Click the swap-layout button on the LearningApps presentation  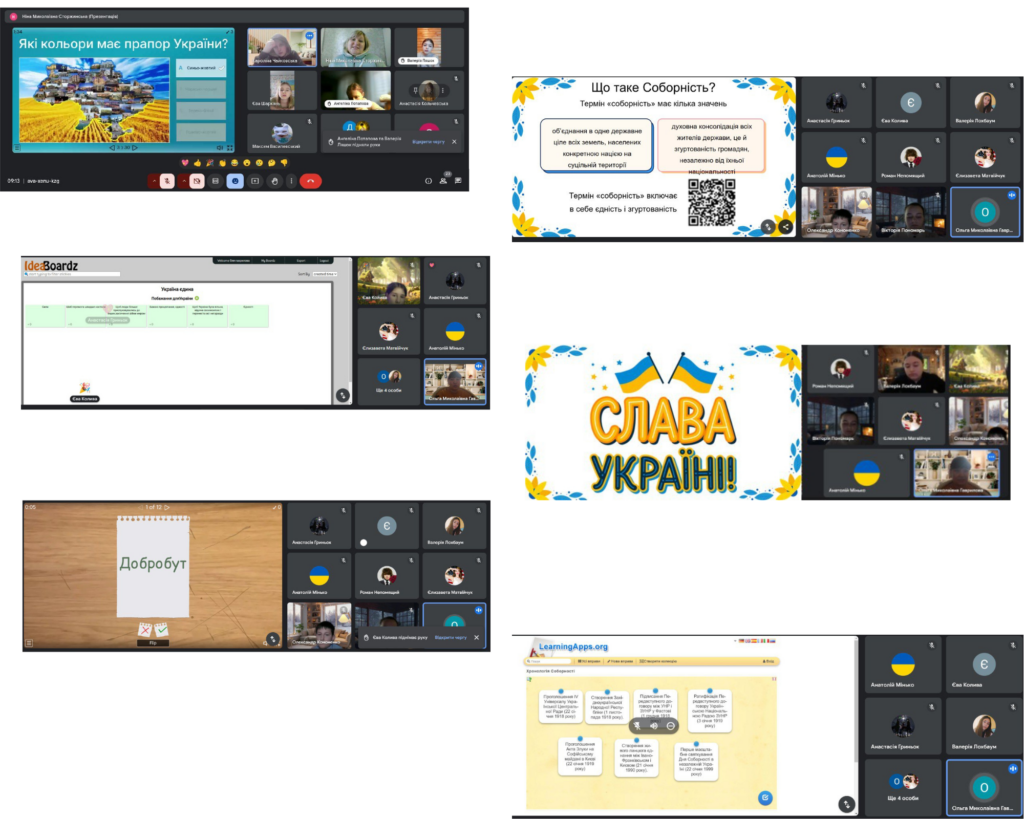point(846,805)
